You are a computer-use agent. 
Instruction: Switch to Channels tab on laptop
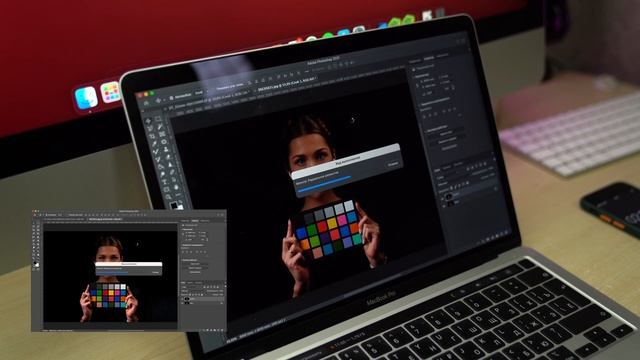click(447, 167)
